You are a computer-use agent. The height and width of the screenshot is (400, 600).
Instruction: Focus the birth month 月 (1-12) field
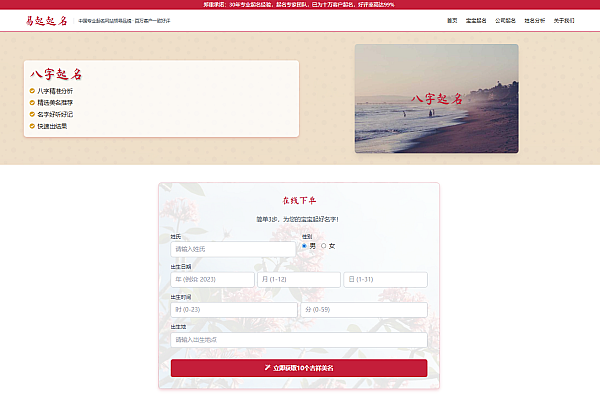point(299,279)
